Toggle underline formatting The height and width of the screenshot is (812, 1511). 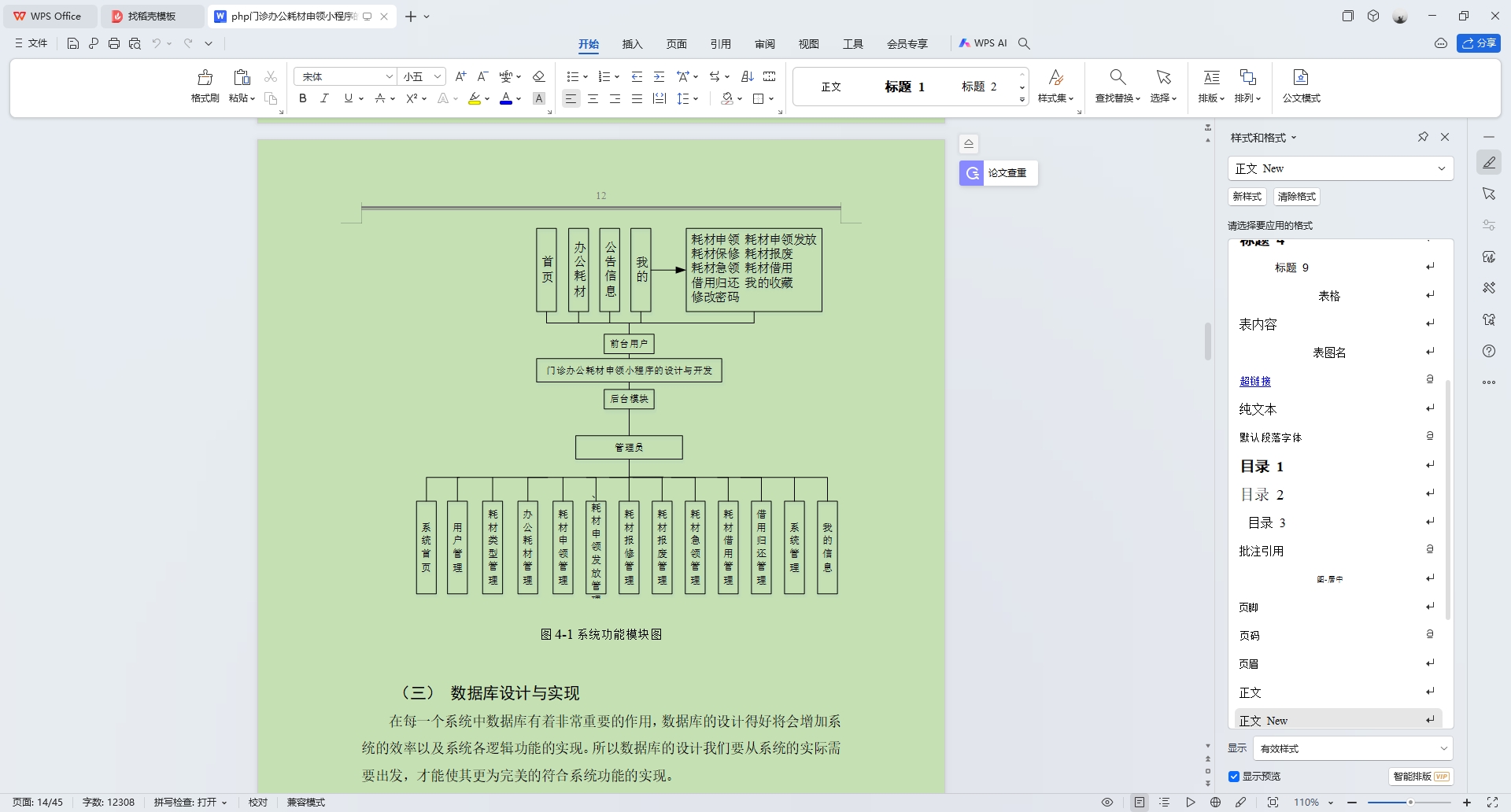click(x=348, y=98)
